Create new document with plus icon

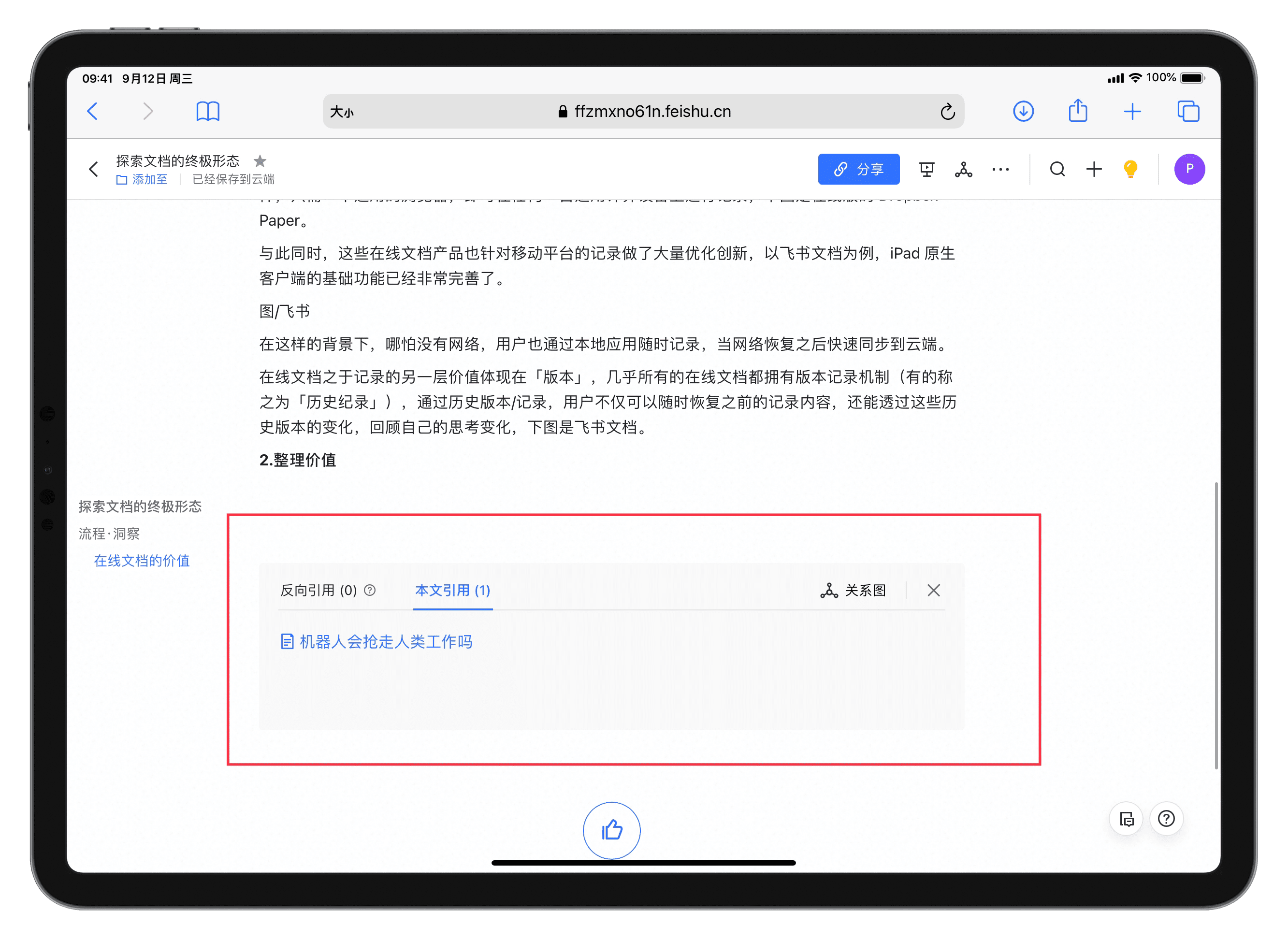click(x=1093, y=169)
